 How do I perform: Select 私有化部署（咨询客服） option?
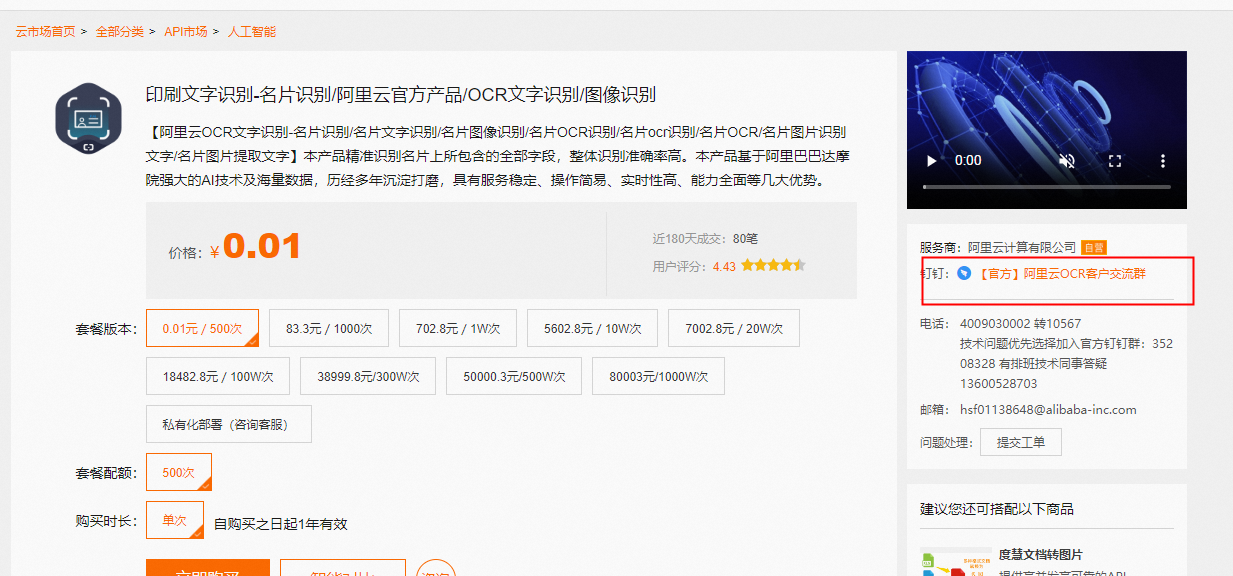[229, 424]
